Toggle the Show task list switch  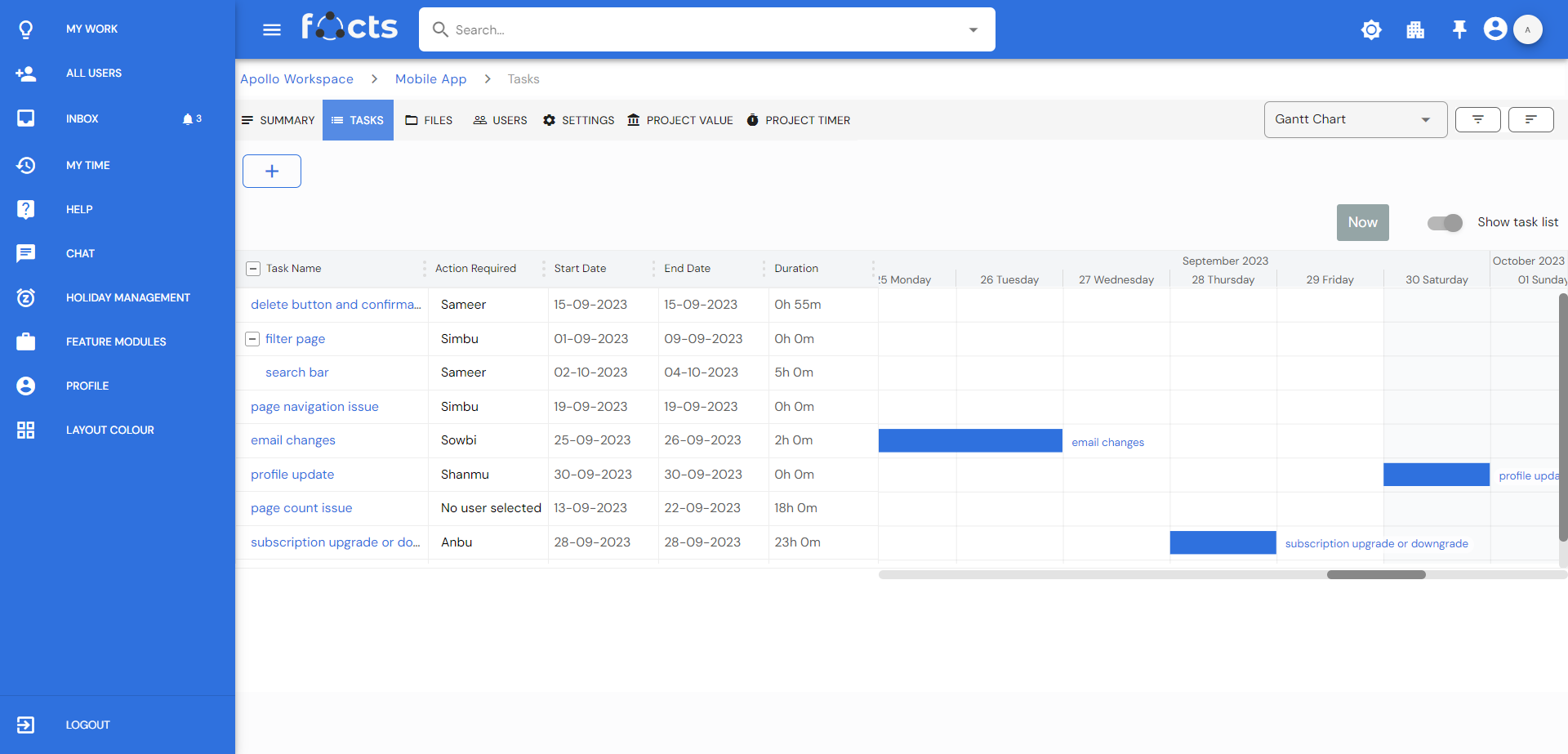tap(1445, 223)
